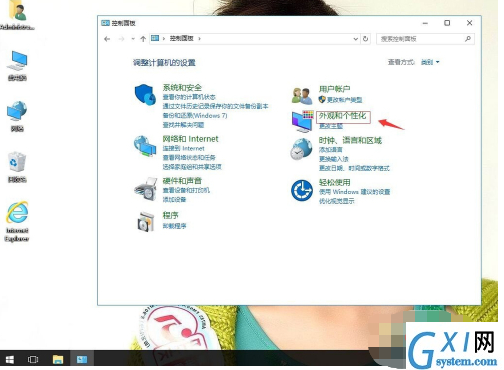Click the search magnifier icon

click(x=468, y=39)
